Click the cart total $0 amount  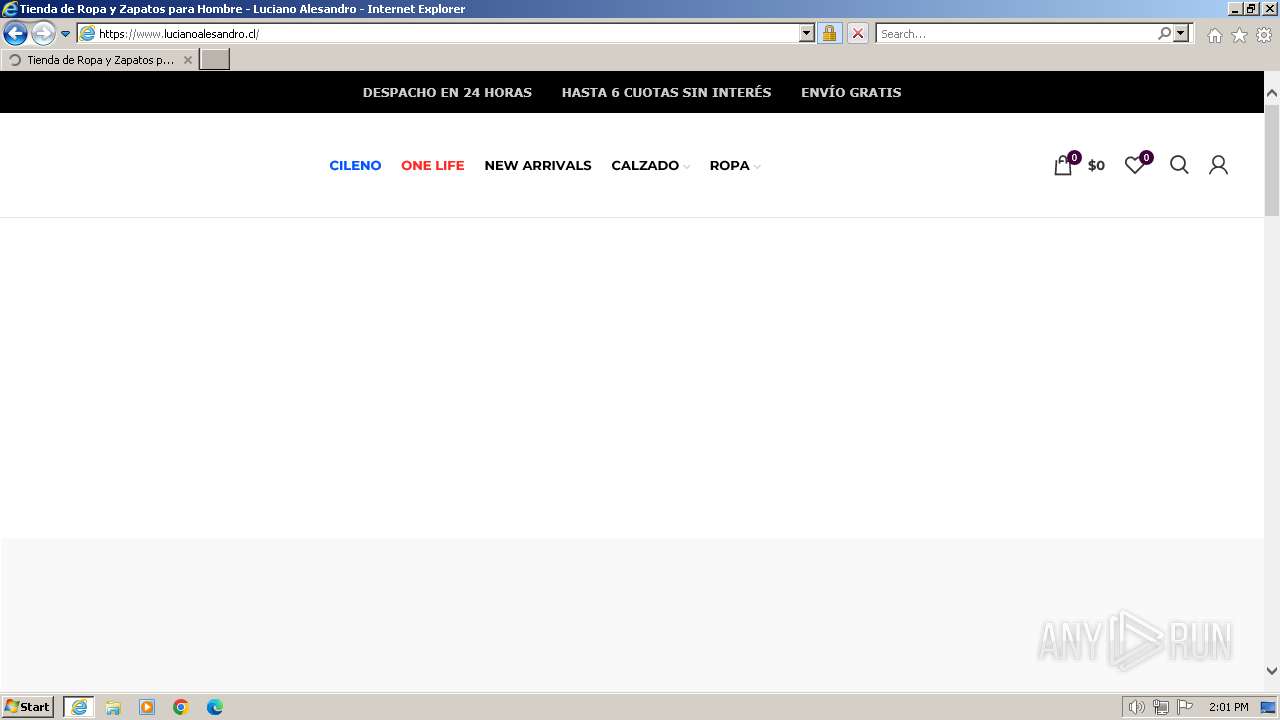pyautogui.click(x=1096, y=166)
